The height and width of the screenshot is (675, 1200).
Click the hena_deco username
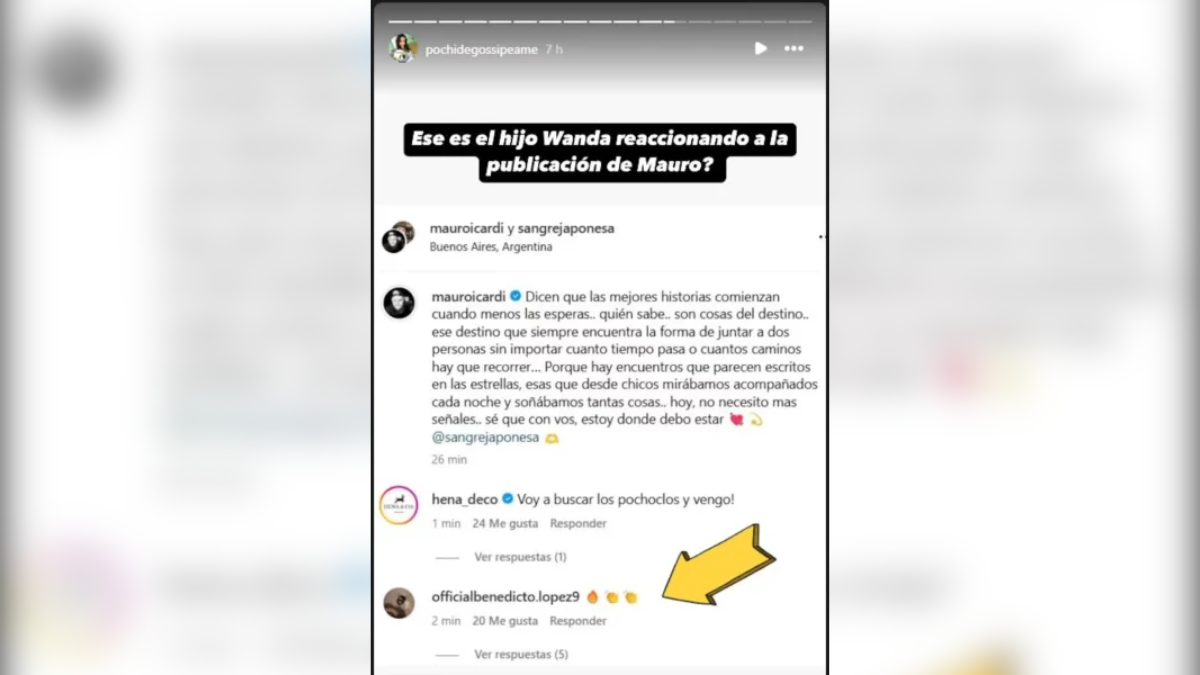(x=464, y=499)
